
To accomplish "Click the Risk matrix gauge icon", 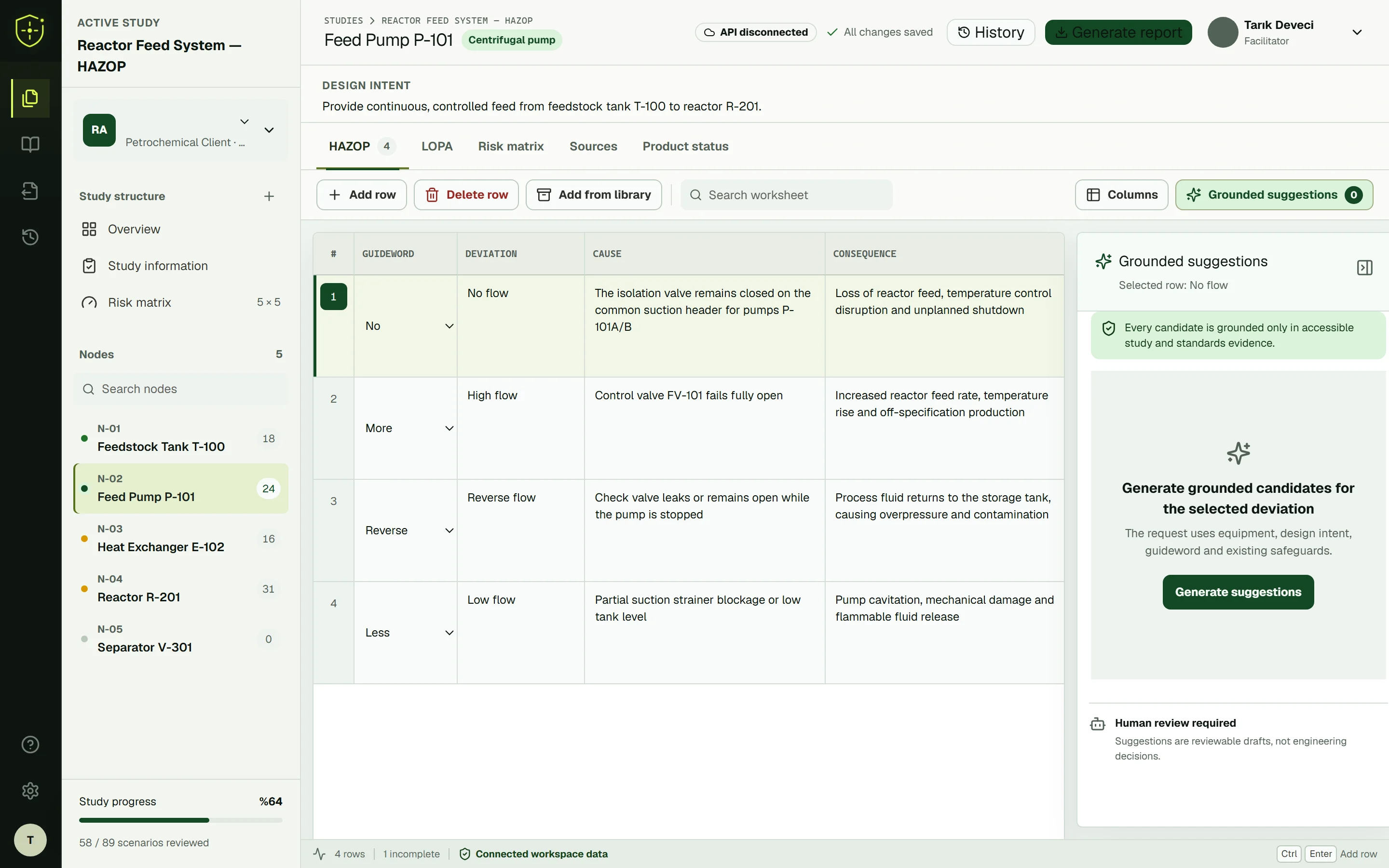I will click(89, 302).
